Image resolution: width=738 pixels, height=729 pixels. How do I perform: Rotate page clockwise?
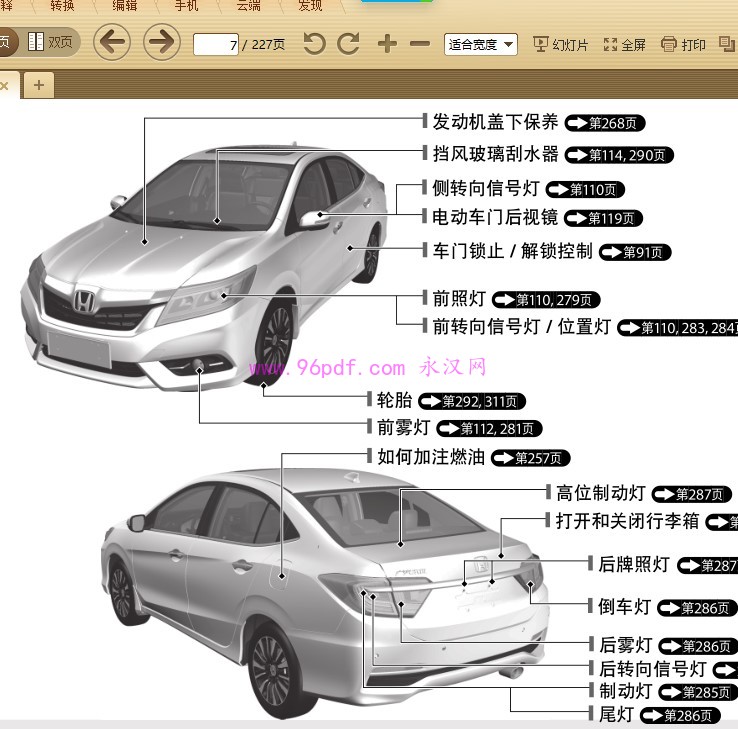349,44
